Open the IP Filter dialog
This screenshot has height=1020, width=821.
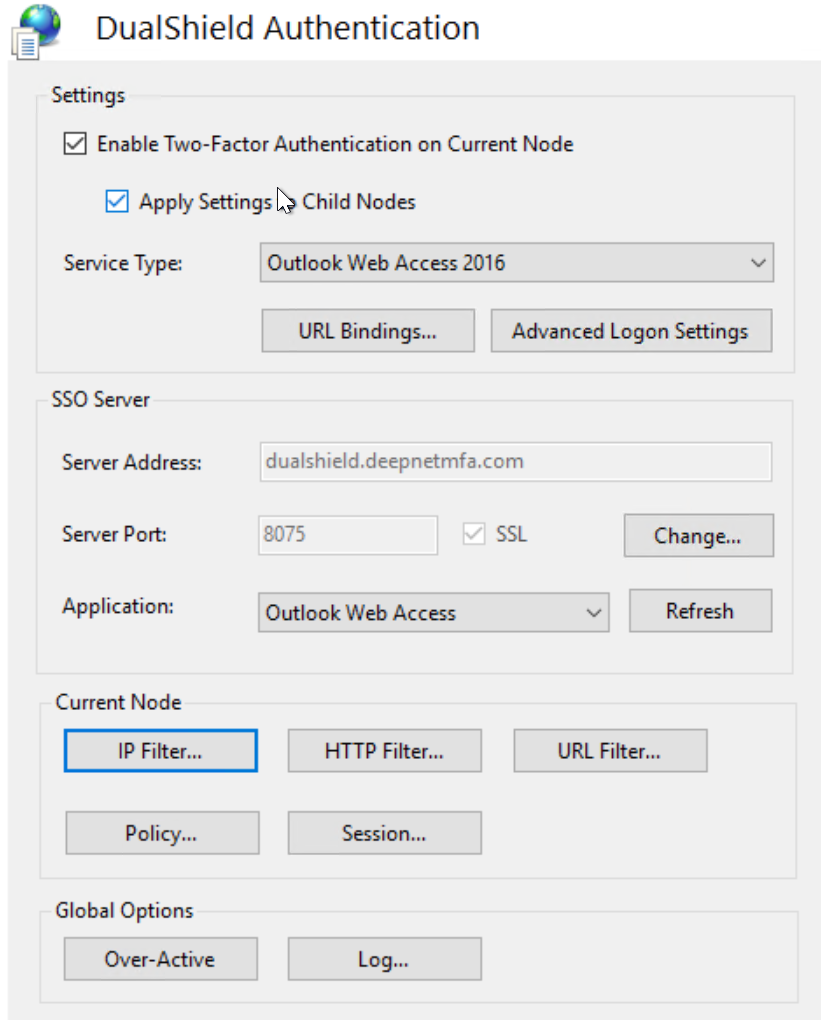coord(160,751)
